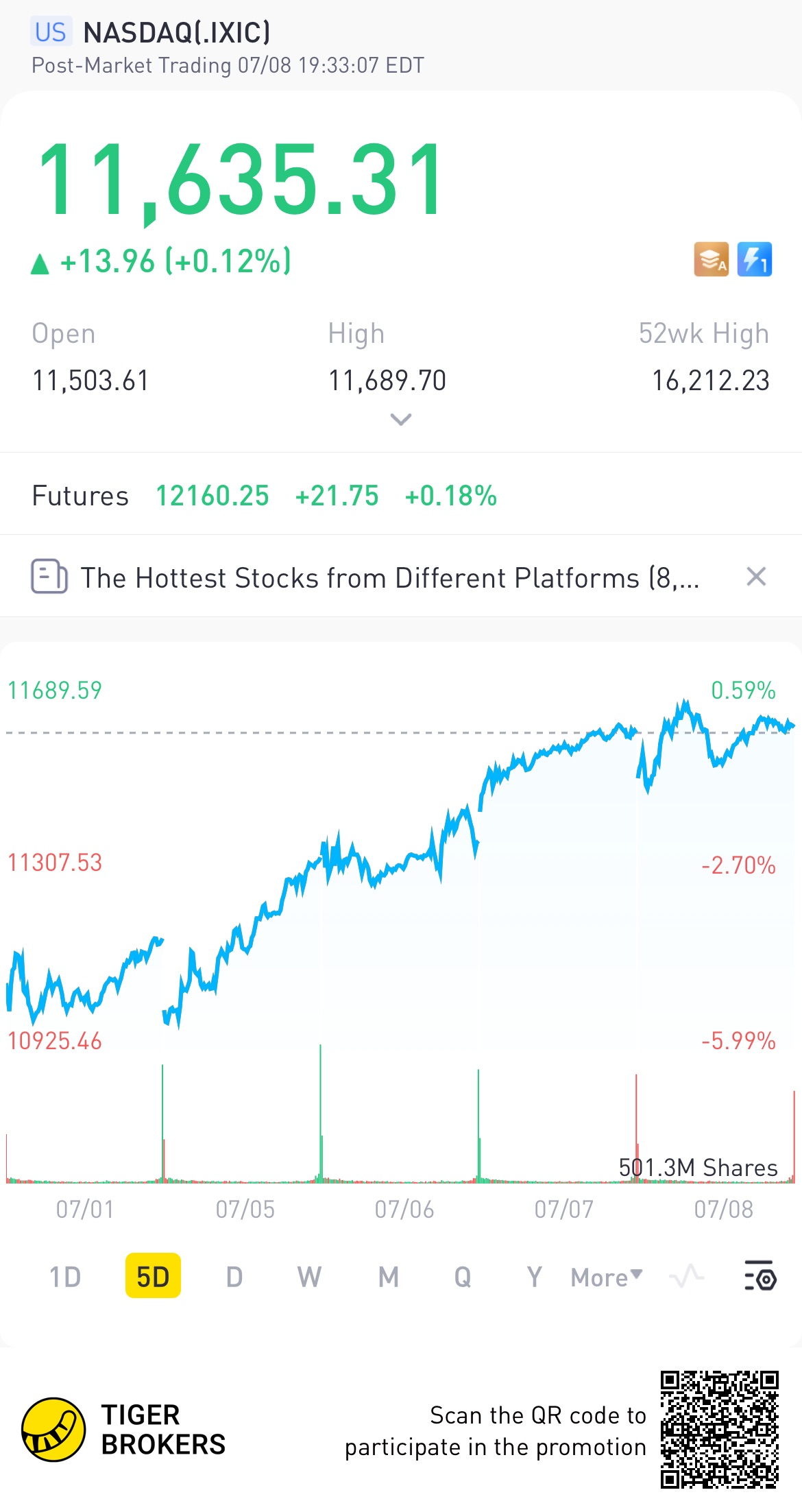Image resolution: width=802 pixels, height=1512 pixels.
Task: Tap the QR code image
Action: [x=719, y=1430]
